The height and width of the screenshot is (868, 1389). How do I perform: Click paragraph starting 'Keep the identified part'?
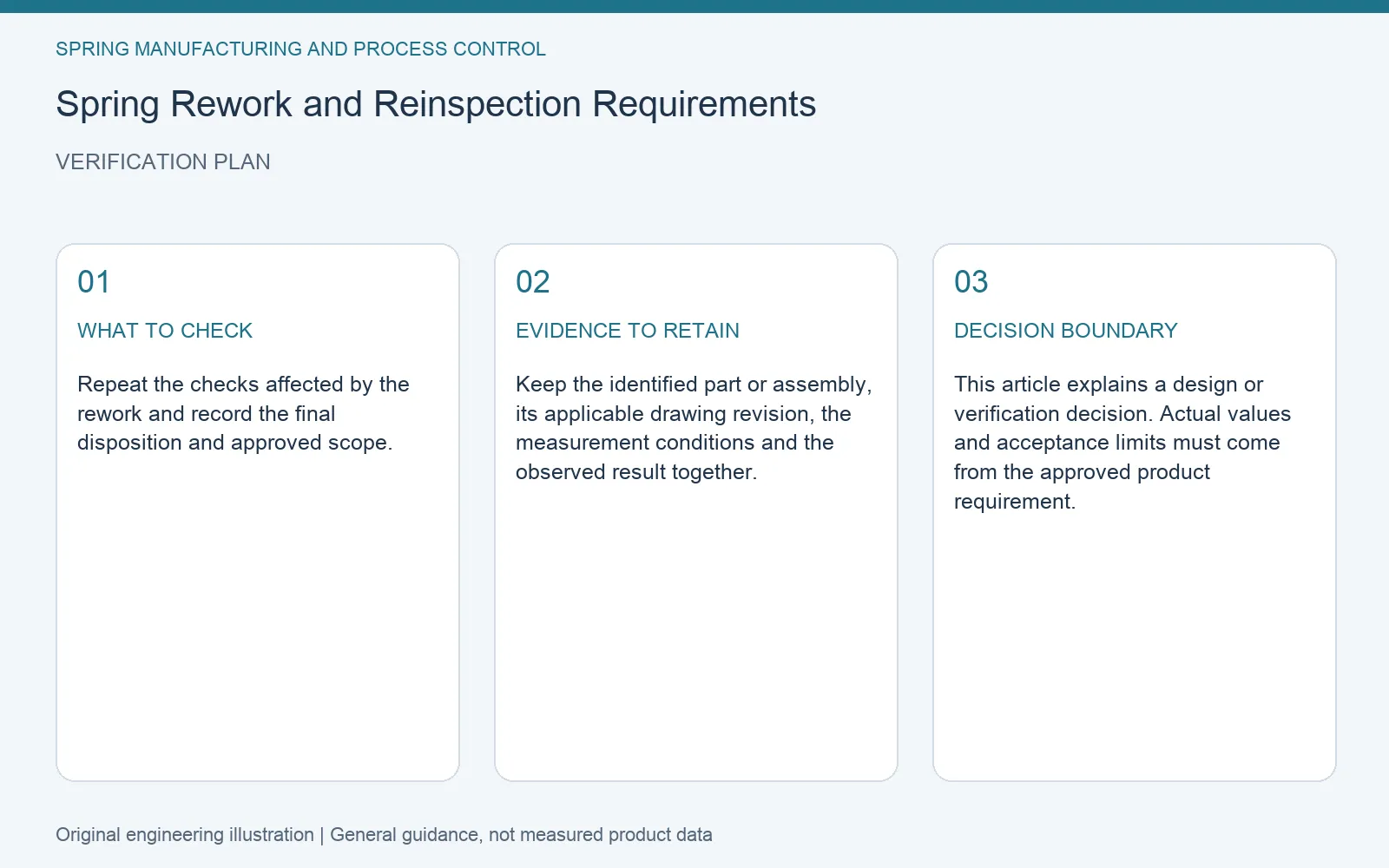[694, 428]
